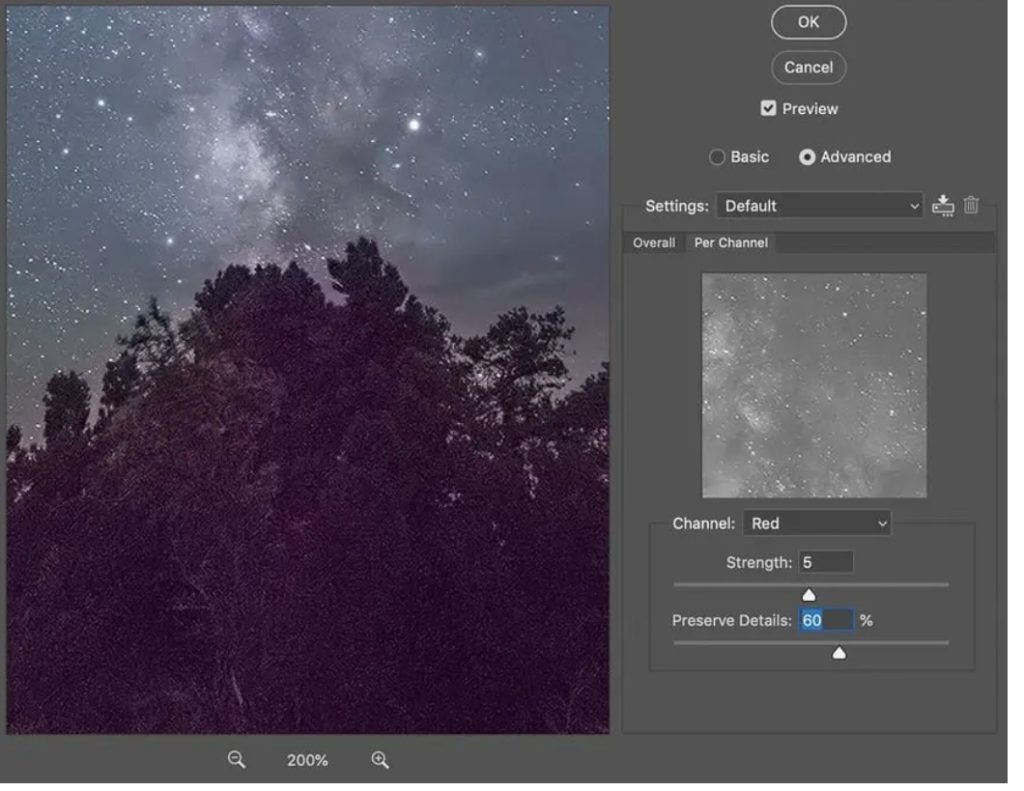Switch to the Overall tab
This screenshot has width=1024, height=791.
click(x=654, y=243)
